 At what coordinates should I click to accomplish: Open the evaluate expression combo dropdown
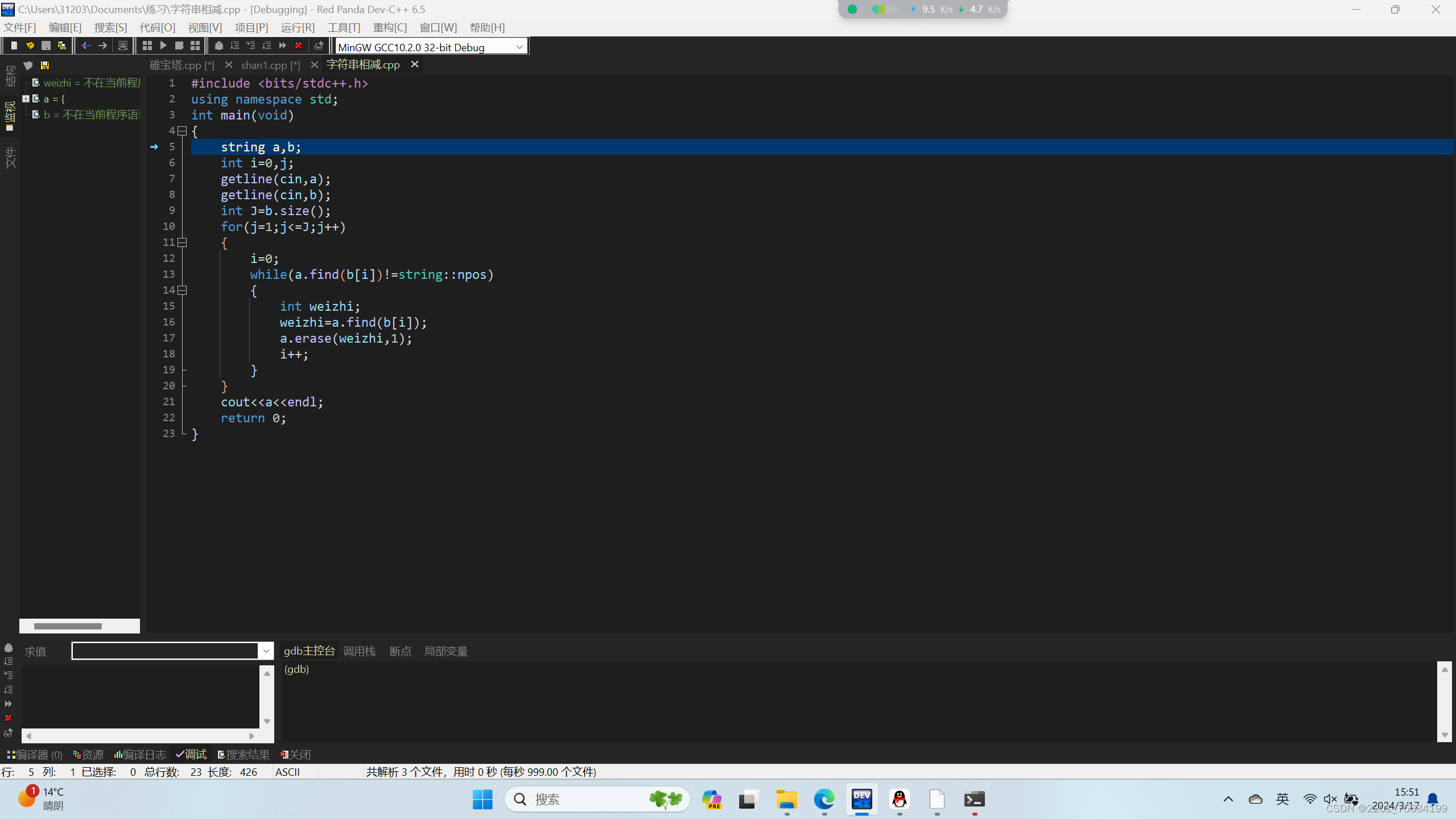click(x=266, y=651)
